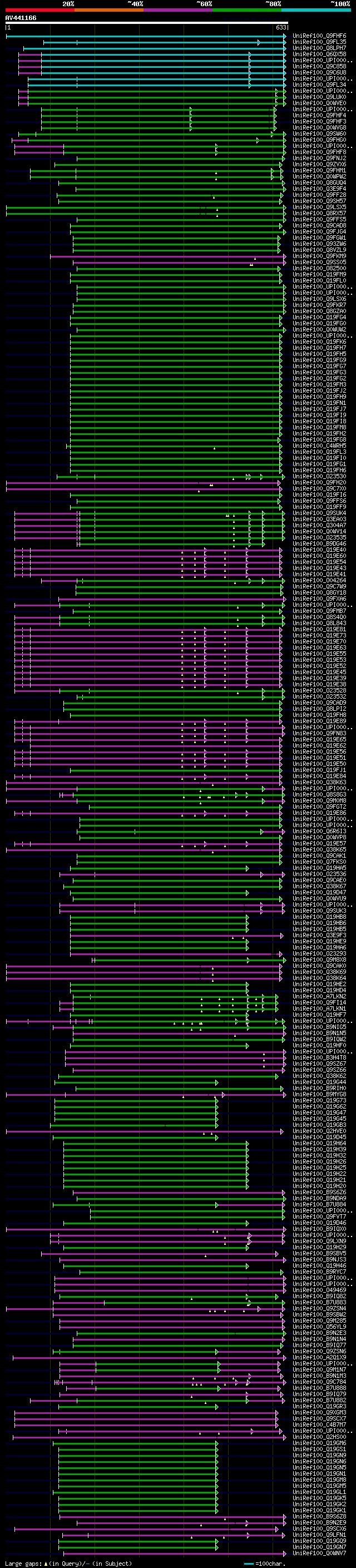The height and width of the screenshot is (1568, 356).
Task: Click the cyan alignment bar for Q8LPH7
Action: coord(155,48)
